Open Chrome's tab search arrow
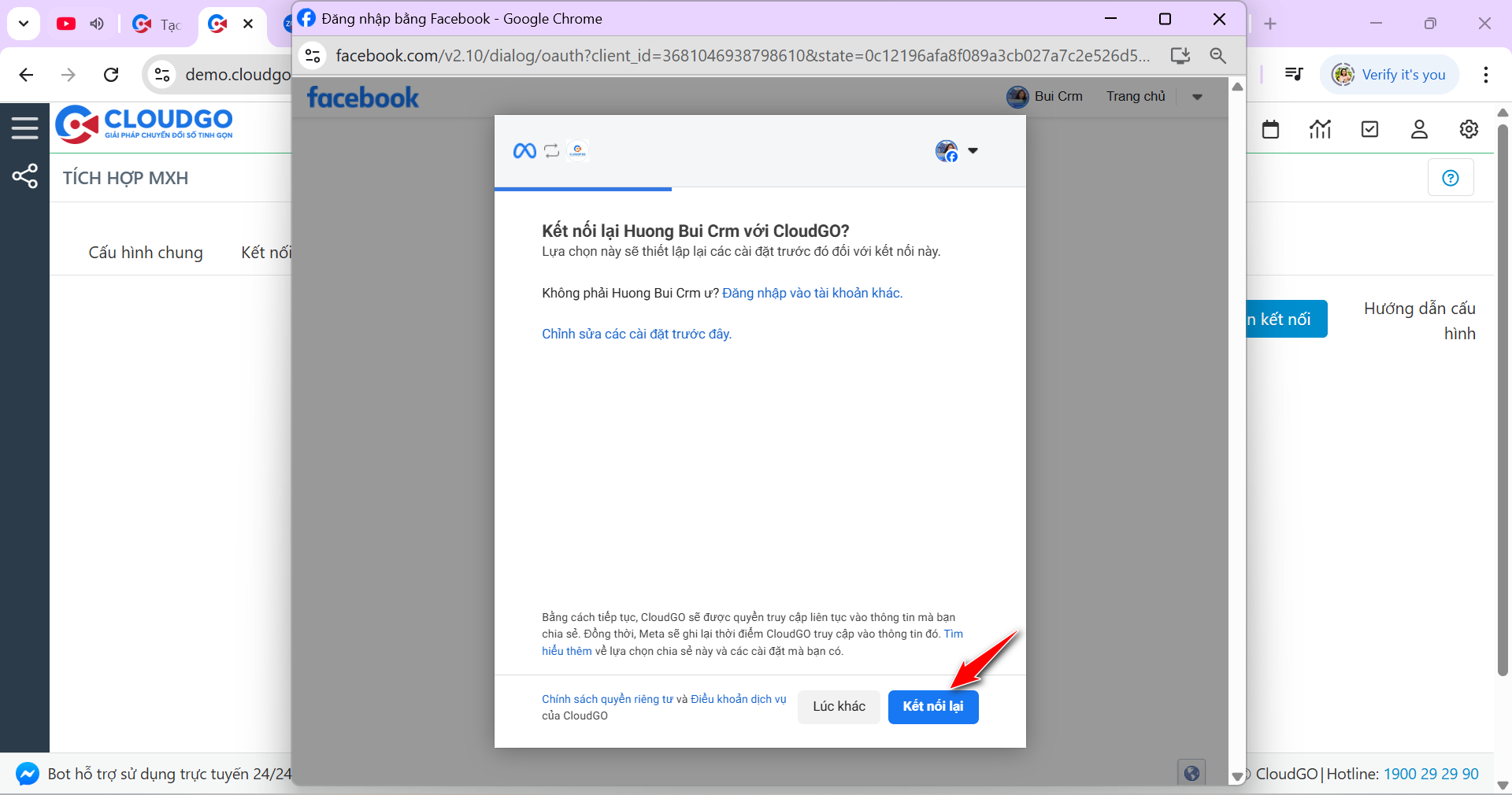Image resolution: width=1512 pixels, height=795 pixels. click(23, 24)
